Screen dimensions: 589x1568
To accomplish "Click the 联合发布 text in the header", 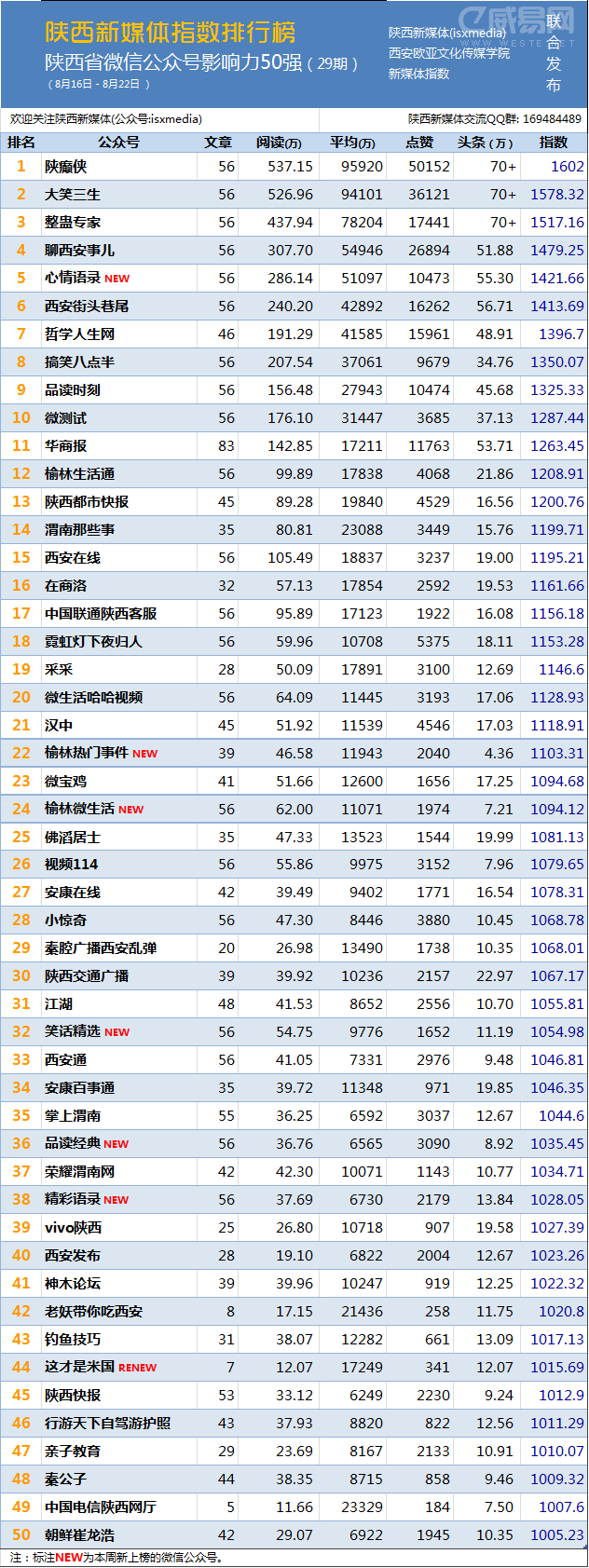I will point(554,53).
